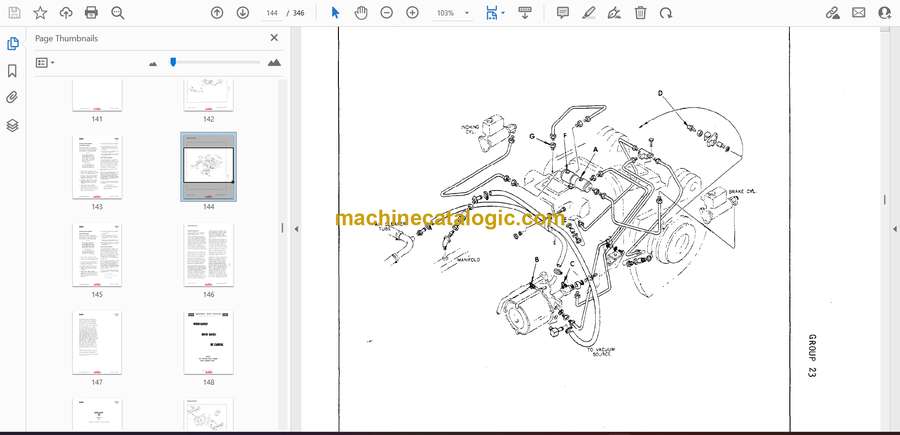Expand the right tools pane arrow

(895, 228)
